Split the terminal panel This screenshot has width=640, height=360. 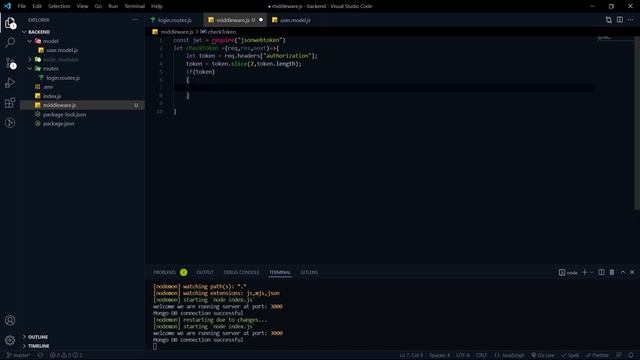(x=601, y=272)
